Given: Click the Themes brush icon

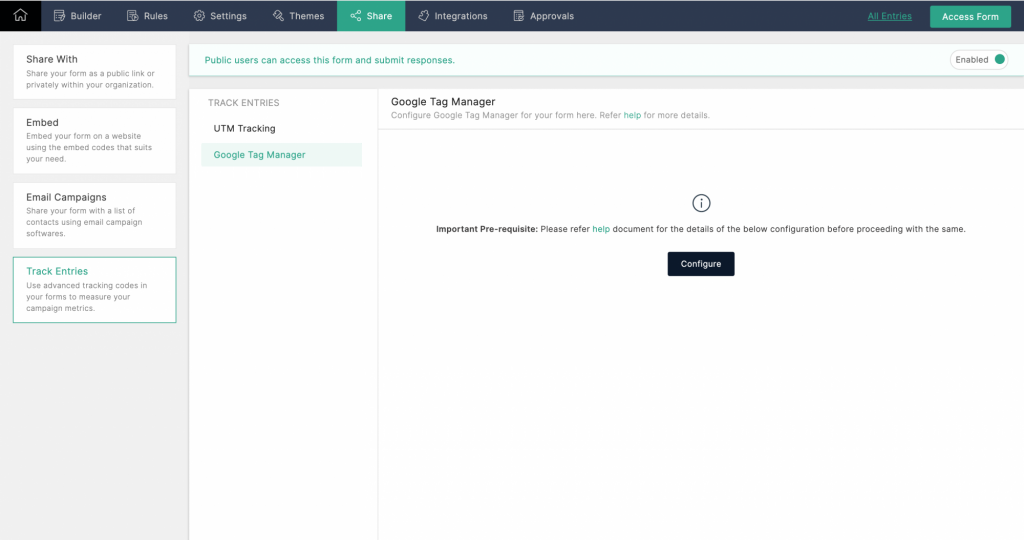Looking at the screenshot, I should 278,16.
